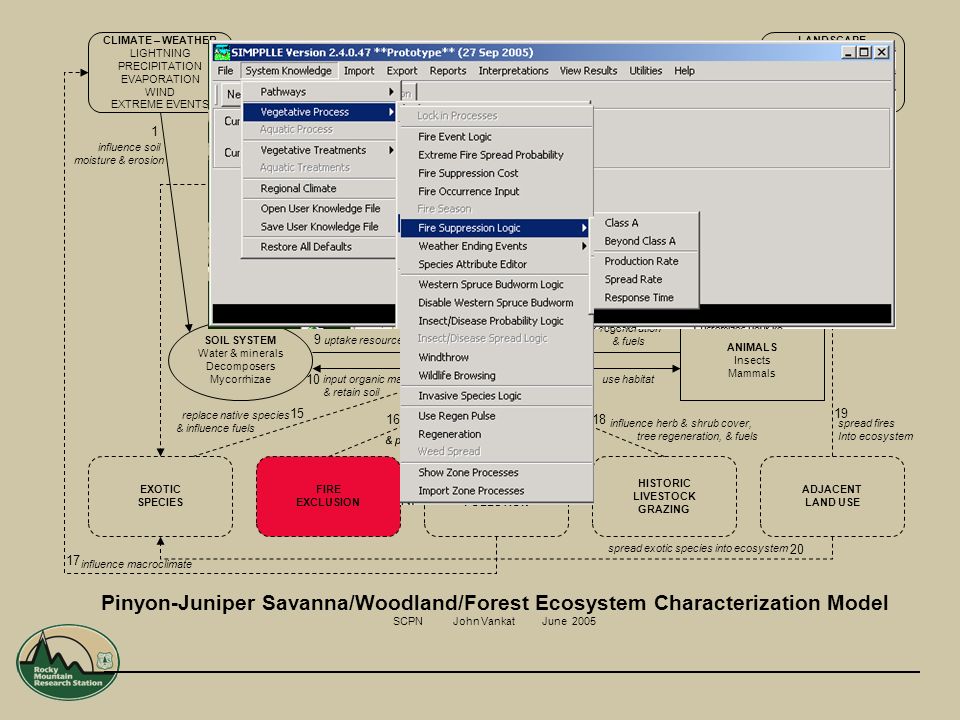960x720 pixels.
Task: Open Fire Event Logic
Action: (495, 137)
